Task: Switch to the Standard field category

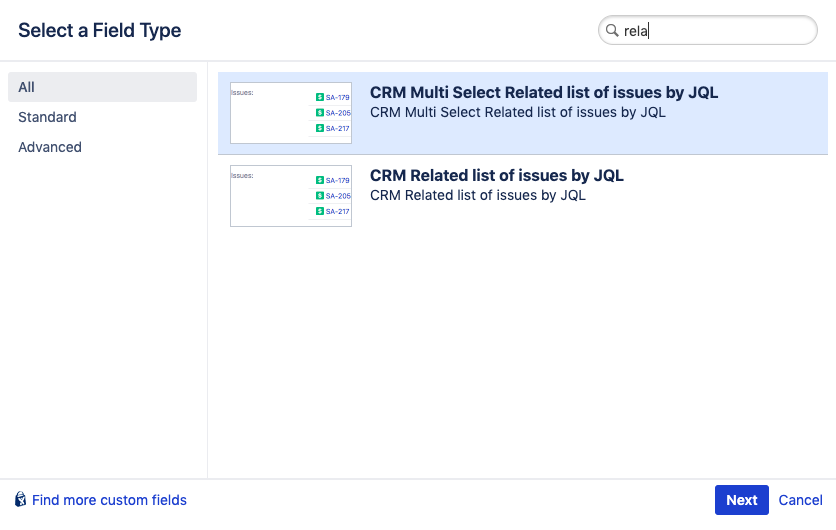Action: point(47,117)
